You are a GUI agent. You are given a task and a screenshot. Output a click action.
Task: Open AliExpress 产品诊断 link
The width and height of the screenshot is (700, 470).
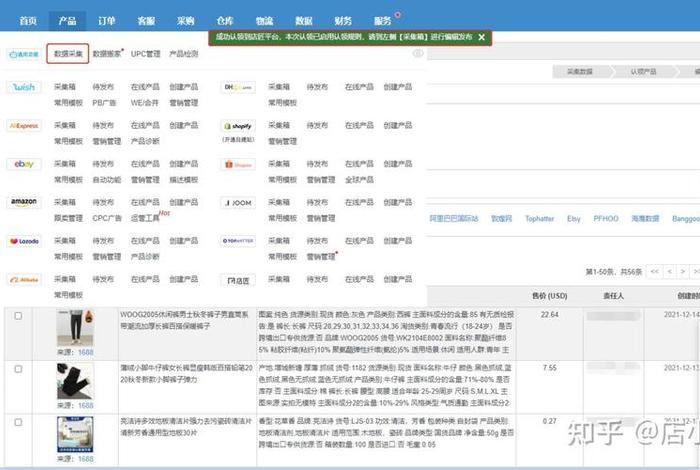(x=145, y=141)
